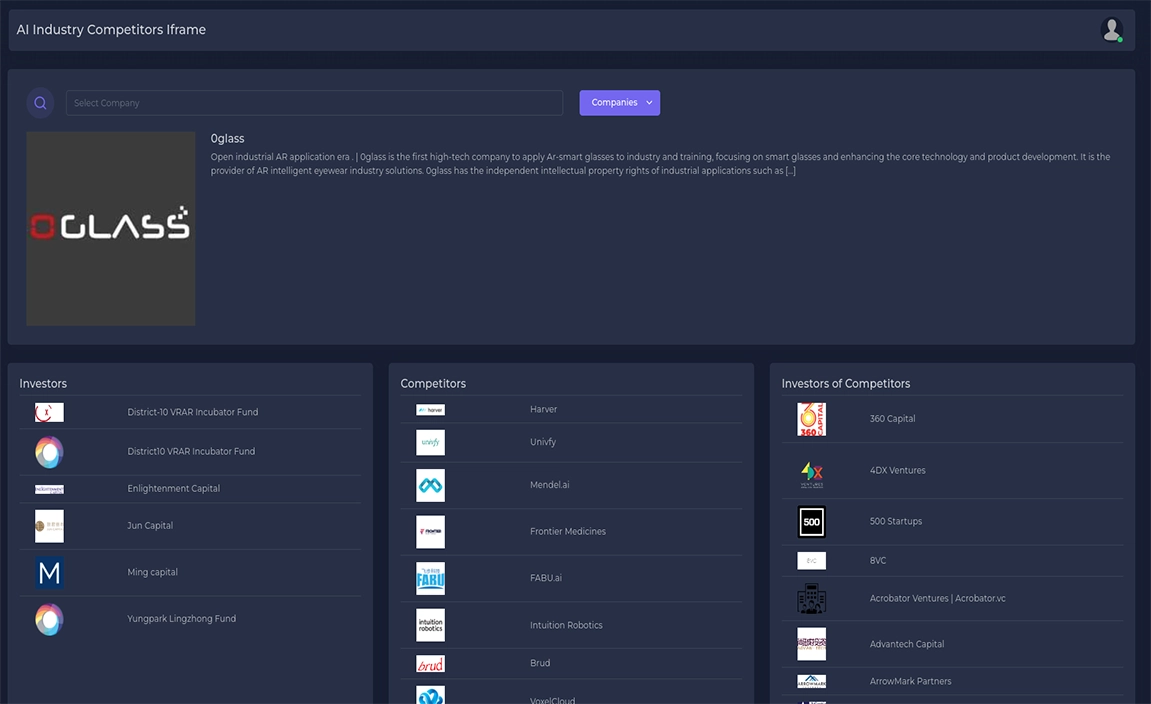1151x704 pixels.
Task: Open the Harver competitor entry
Action: (543, 410)
